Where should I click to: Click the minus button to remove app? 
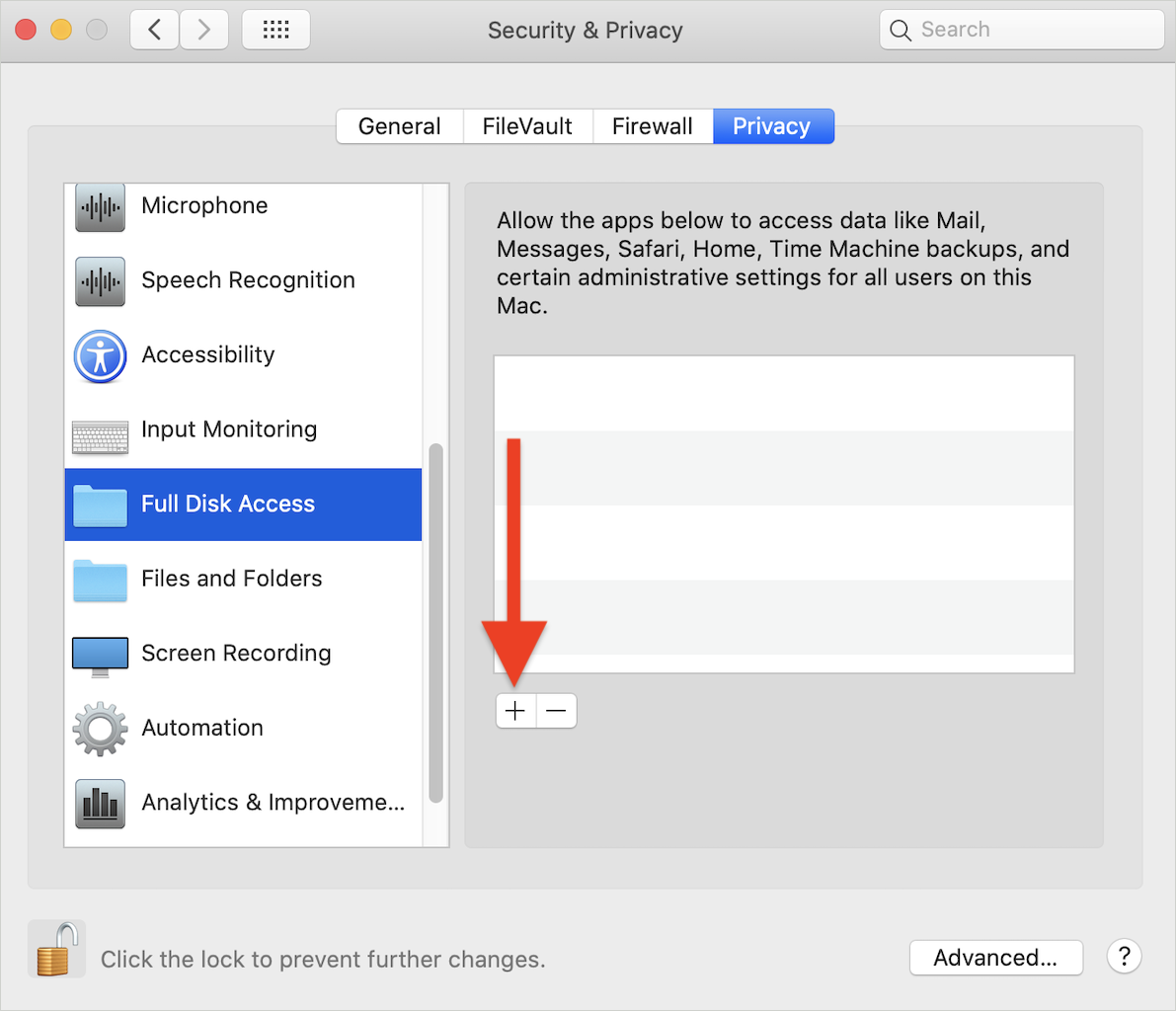[557, 711]
